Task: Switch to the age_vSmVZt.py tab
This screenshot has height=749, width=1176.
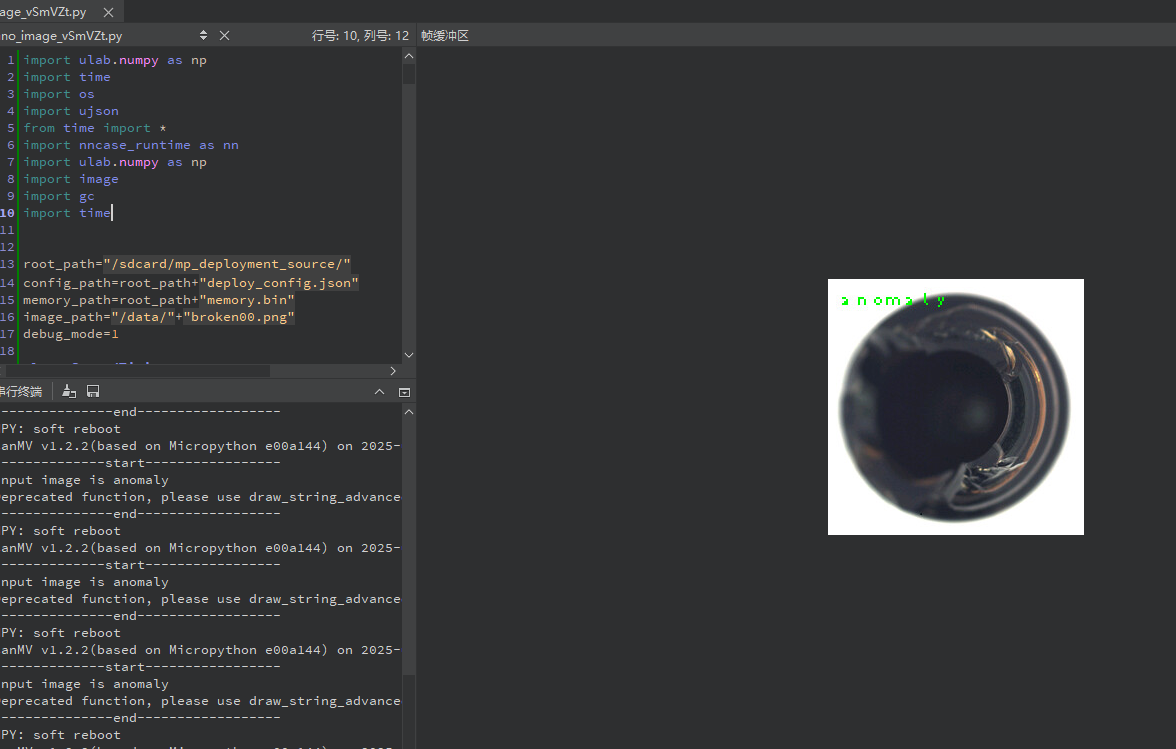Action: click(x=45, y=13)
